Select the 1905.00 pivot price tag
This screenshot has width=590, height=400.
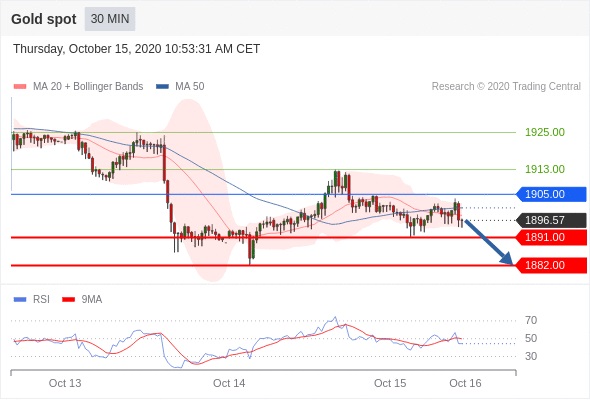pos(551,194)
